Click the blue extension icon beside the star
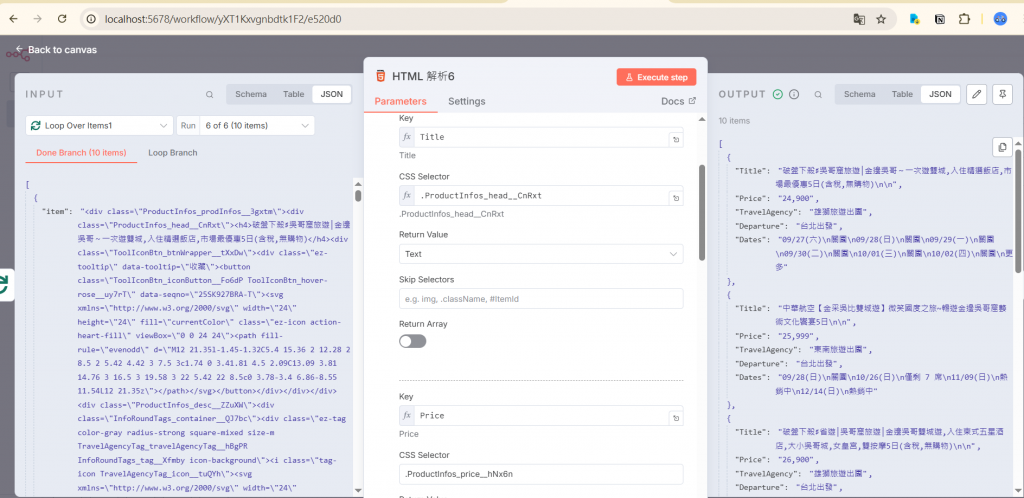1024x498 pixels. click(x=915, y=19)
